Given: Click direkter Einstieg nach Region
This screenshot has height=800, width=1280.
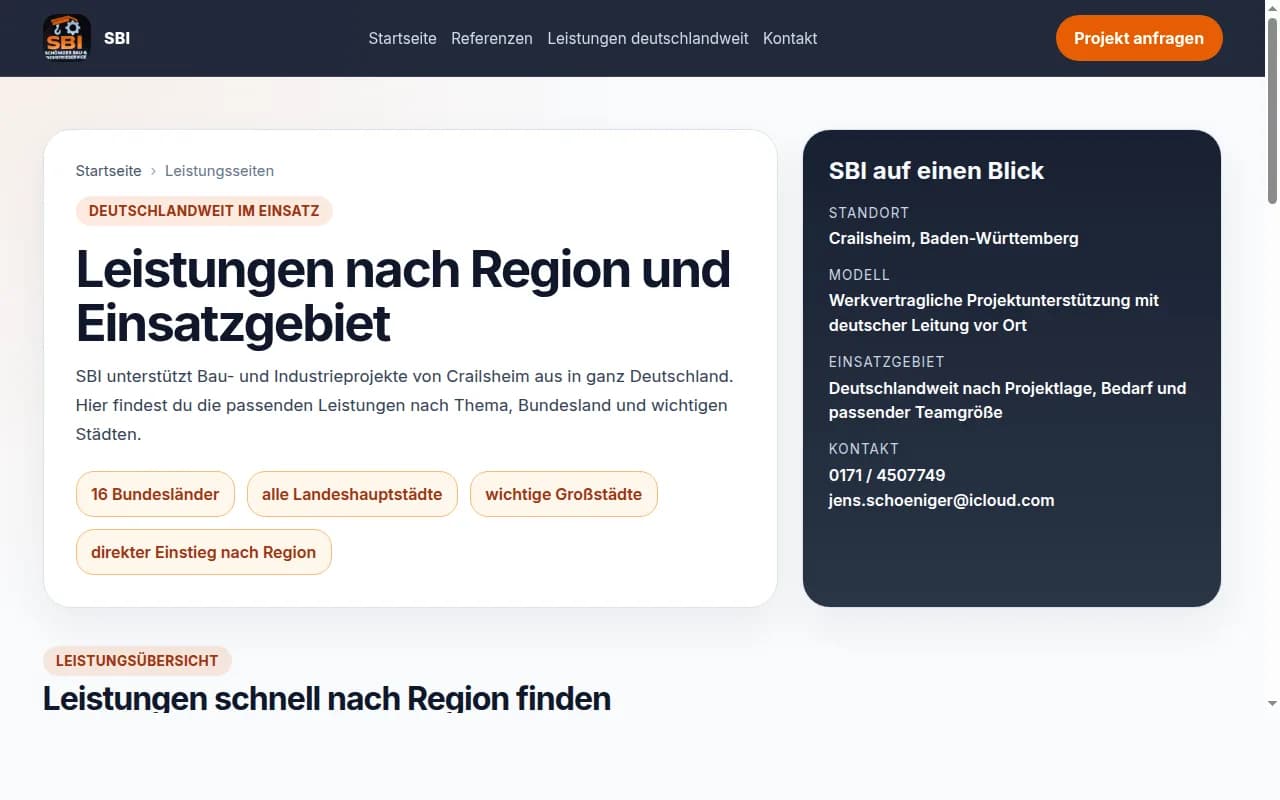Looking at the screenshot, I should pyautogui.click(x=203, y=552).
